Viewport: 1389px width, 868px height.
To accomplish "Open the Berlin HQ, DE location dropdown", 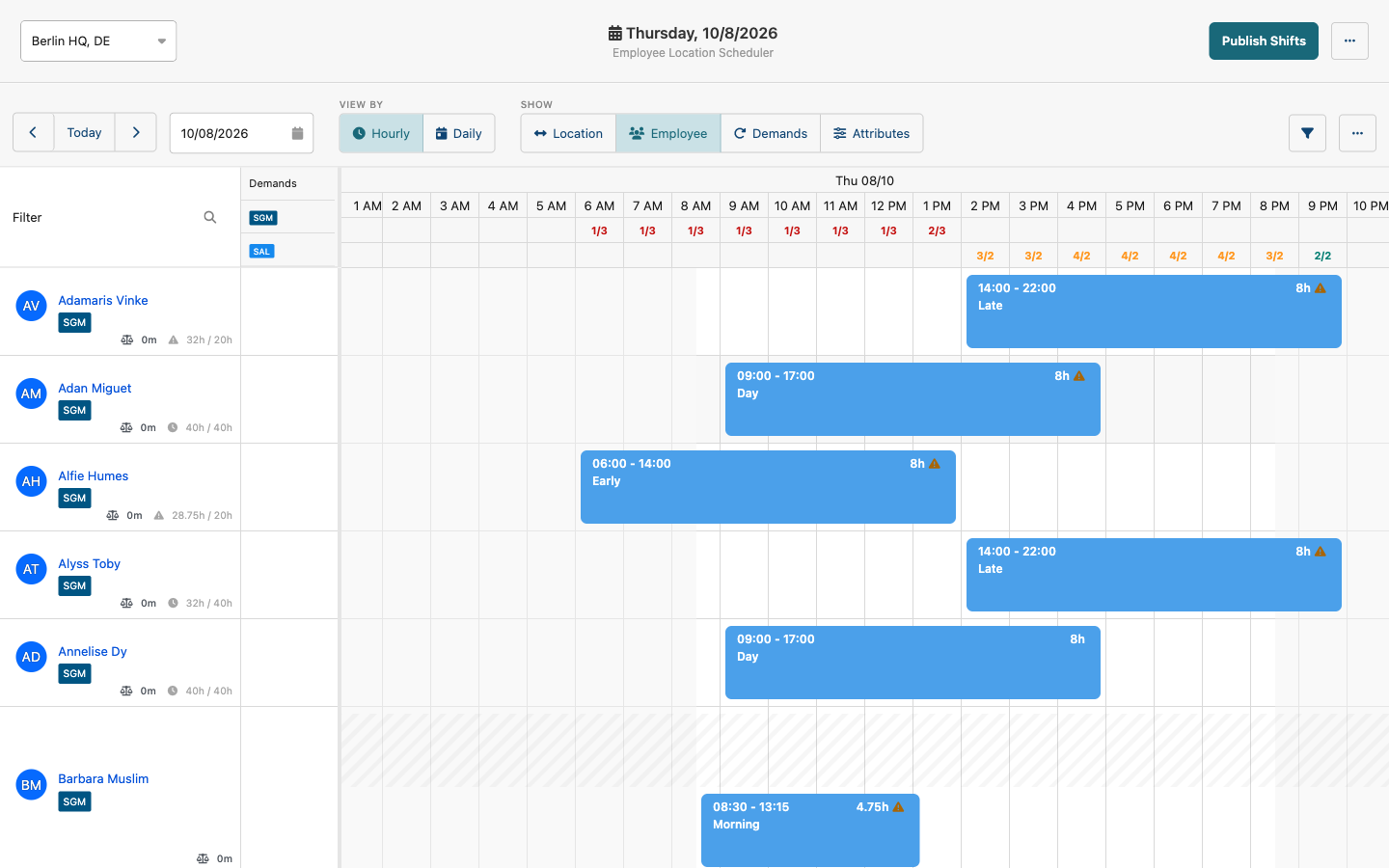I will coord(98,41).
